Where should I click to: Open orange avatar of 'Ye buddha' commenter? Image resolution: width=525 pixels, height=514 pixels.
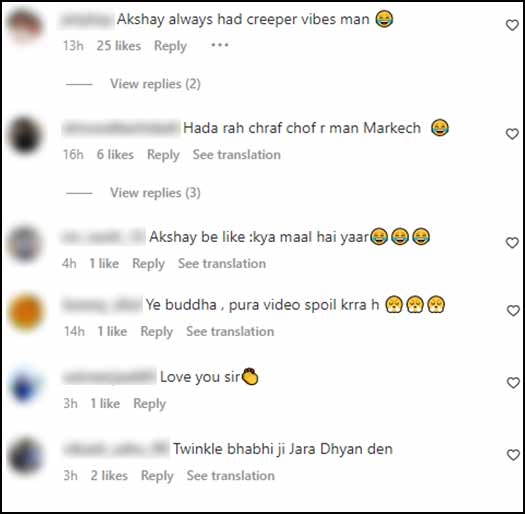point(26,312)
